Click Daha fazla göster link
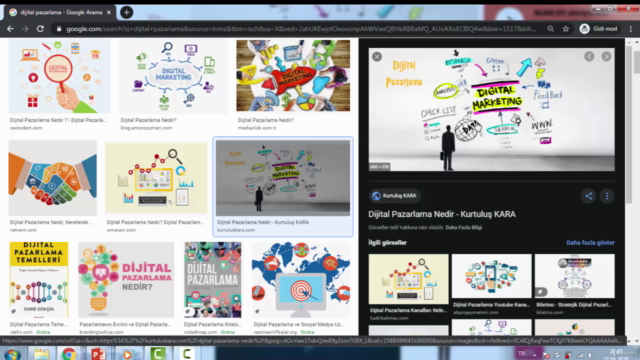Image resolution: width=640 pixels, height=360 pixels. click(590, 242)
